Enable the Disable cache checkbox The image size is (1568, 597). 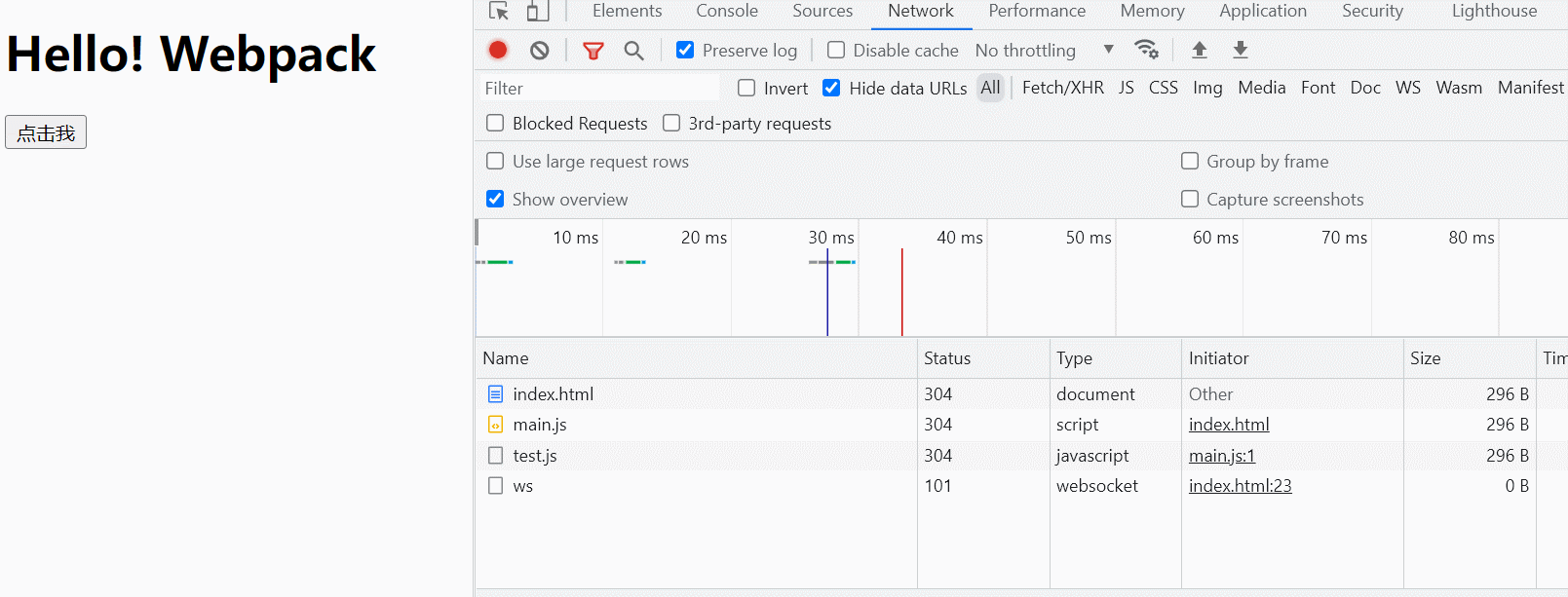(x=836, y=50)
